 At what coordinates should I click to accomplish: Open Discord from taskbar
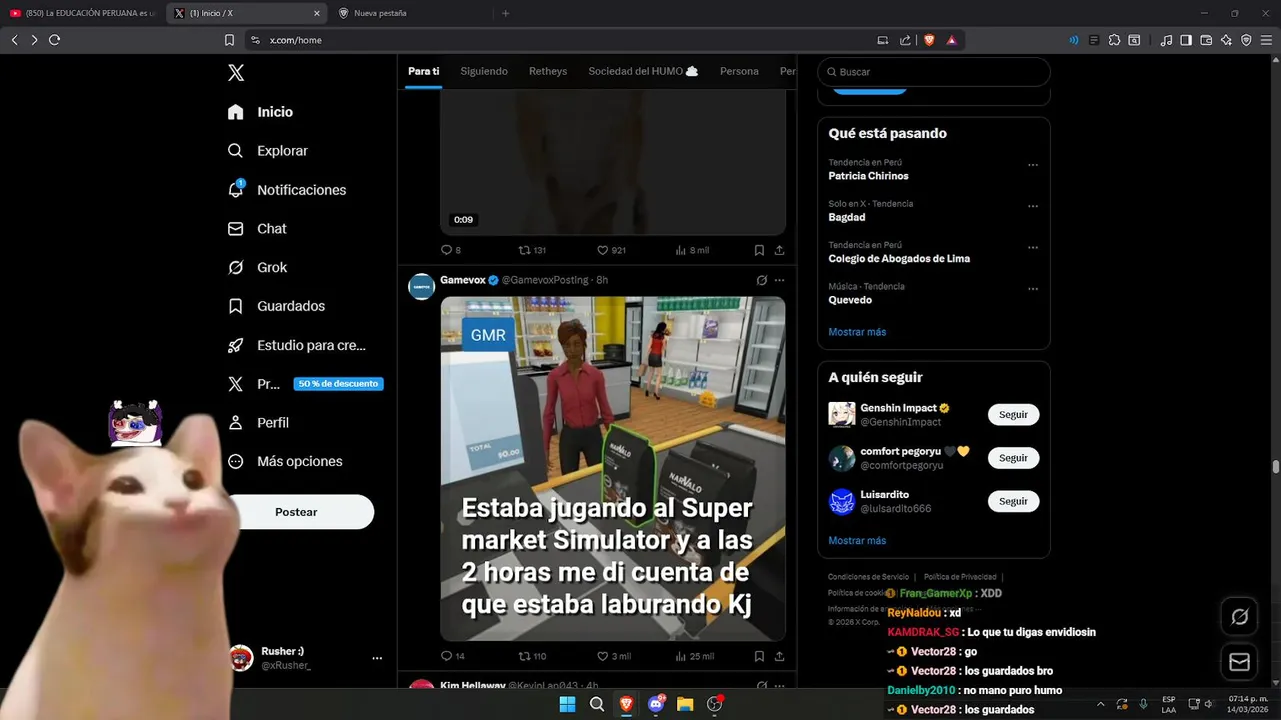pyautogui.click(x=656, y=704)
